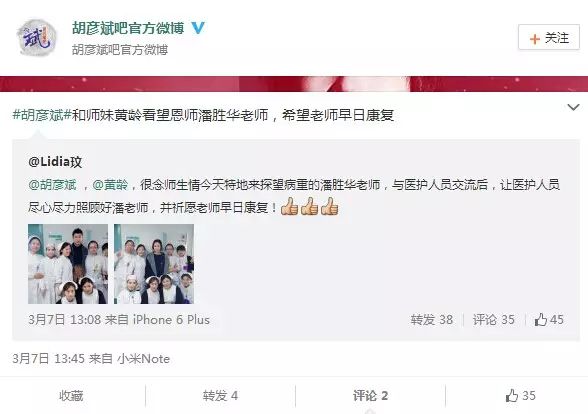The image size is (588, 414).
Task: Open 评论 35 on the reposted weibo
Action: click(x=494, y=320)
